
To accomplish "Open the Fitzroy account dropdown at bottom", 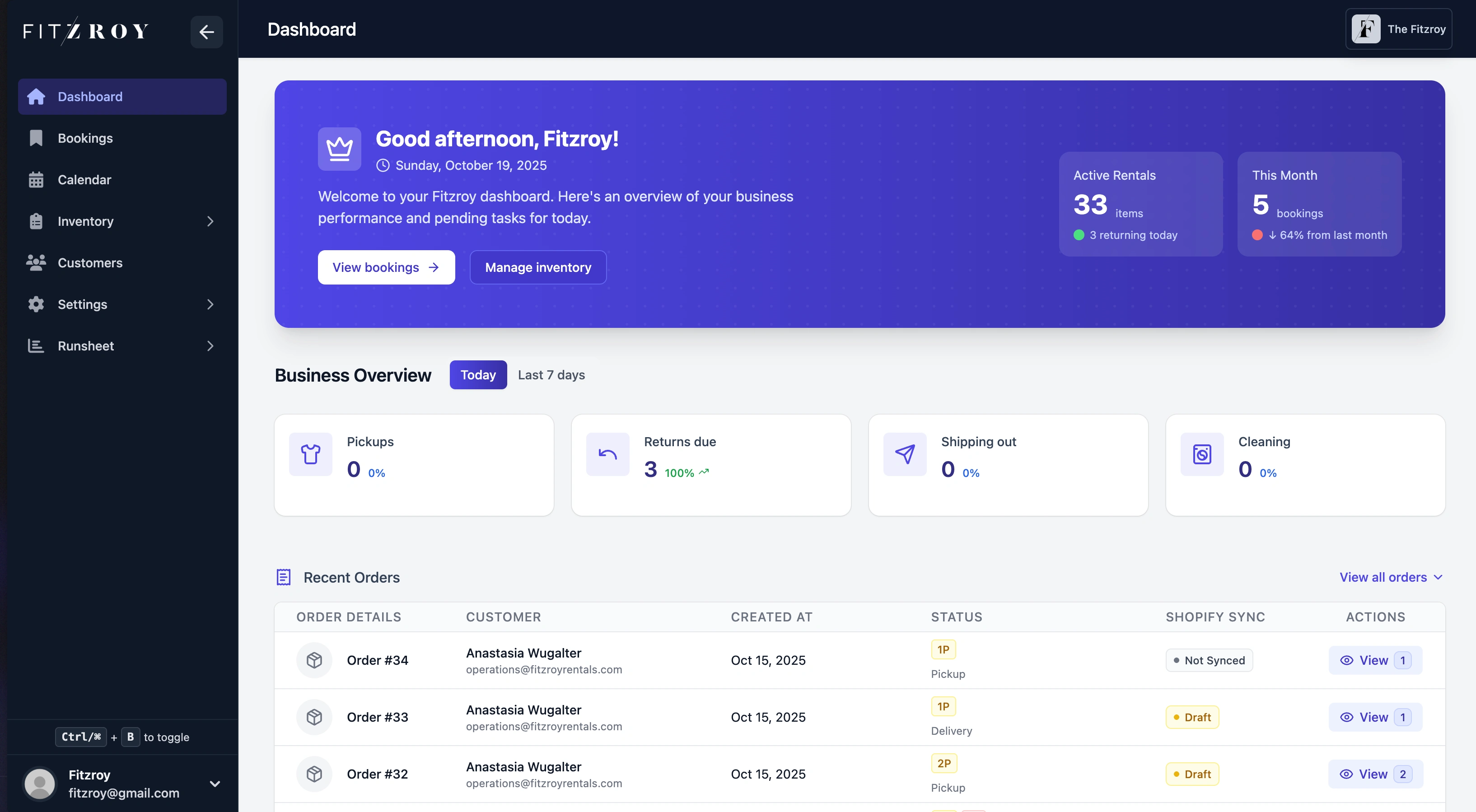I will (x=215, y=784).
